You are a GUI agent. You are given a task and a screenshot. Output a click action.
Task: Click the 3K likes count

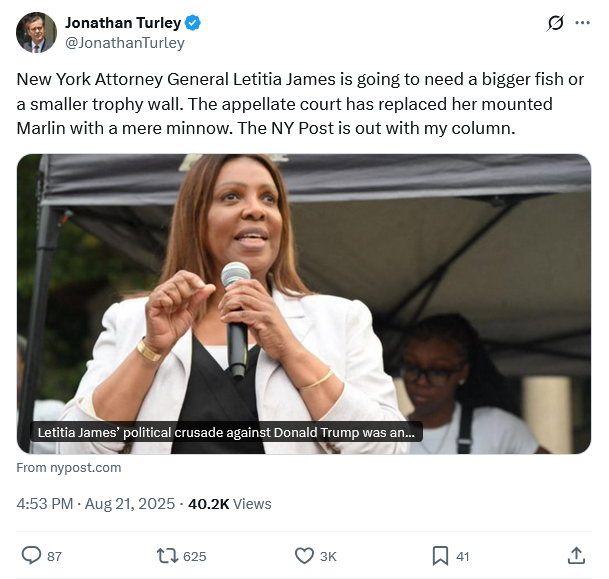[328, 556]
